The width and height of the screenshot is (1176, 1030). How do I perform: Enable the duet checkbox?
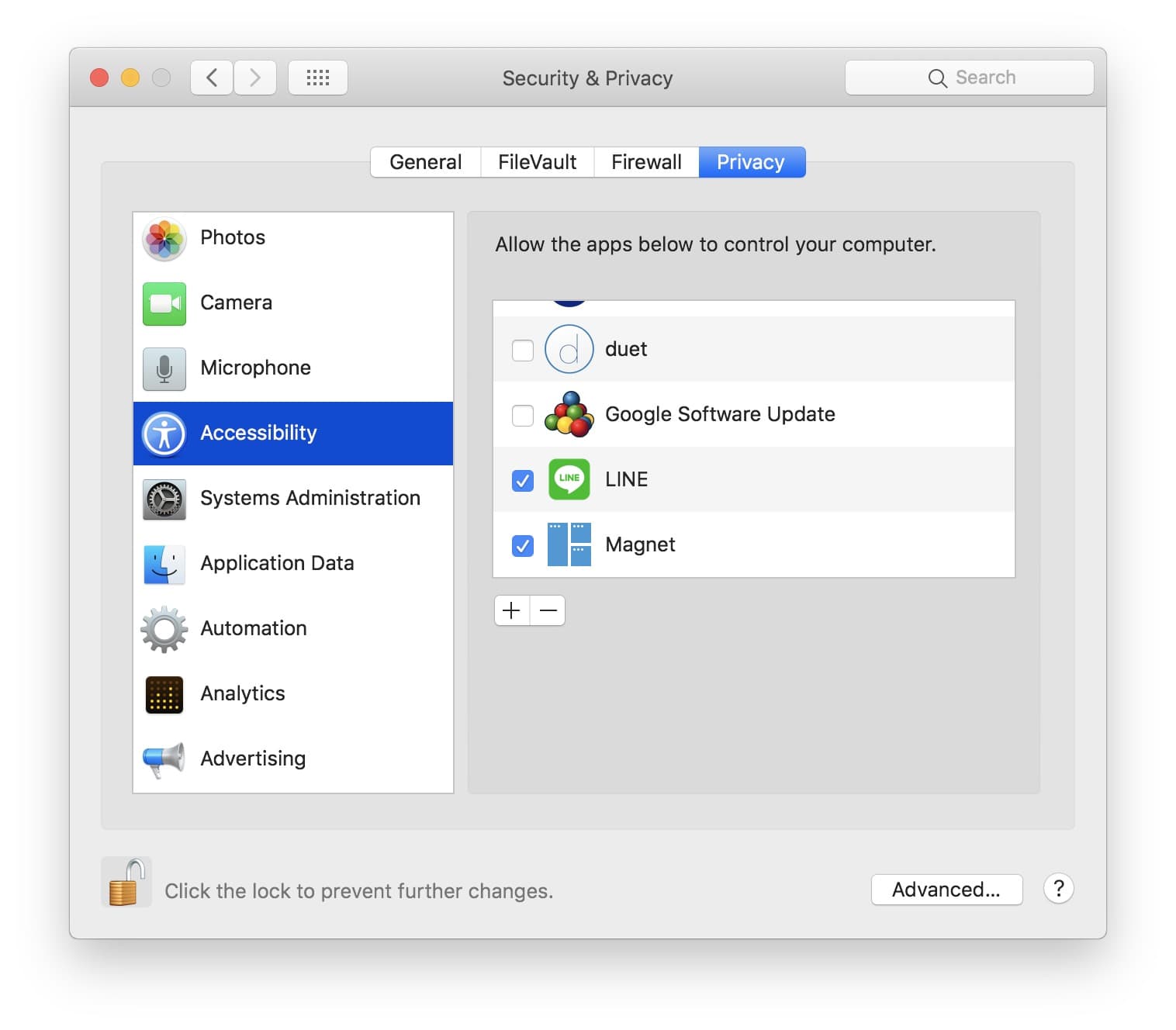[522, 350]
